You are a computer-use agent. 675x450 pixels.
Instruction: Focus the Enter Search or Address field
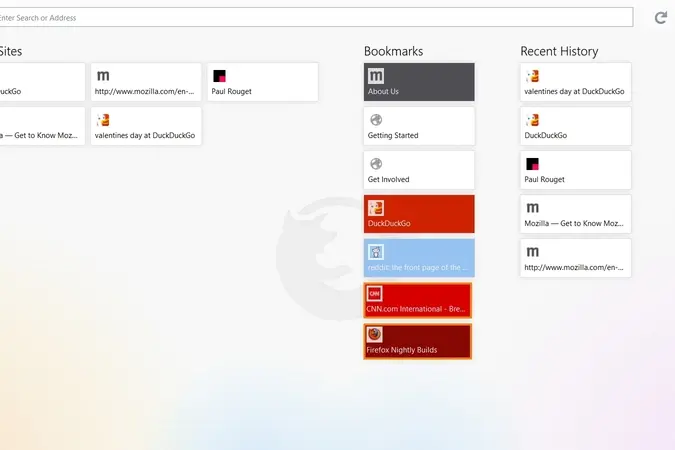point(314,18)
